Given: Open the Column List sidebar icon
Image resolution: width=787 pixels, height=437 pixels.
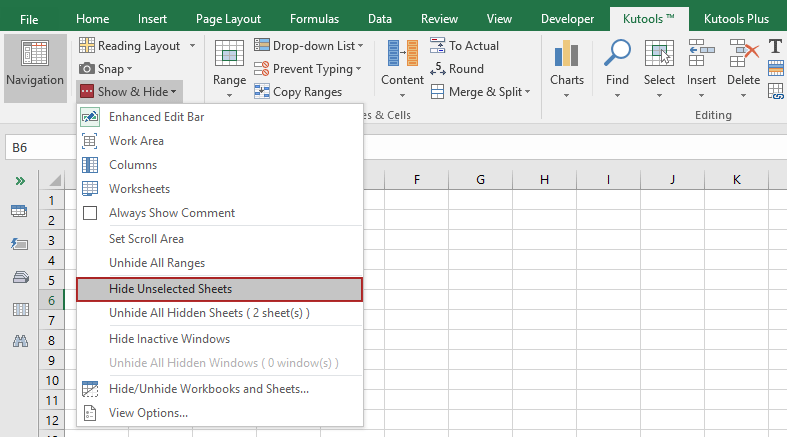Looking at the screenshot, I should (x=21, y=310).
